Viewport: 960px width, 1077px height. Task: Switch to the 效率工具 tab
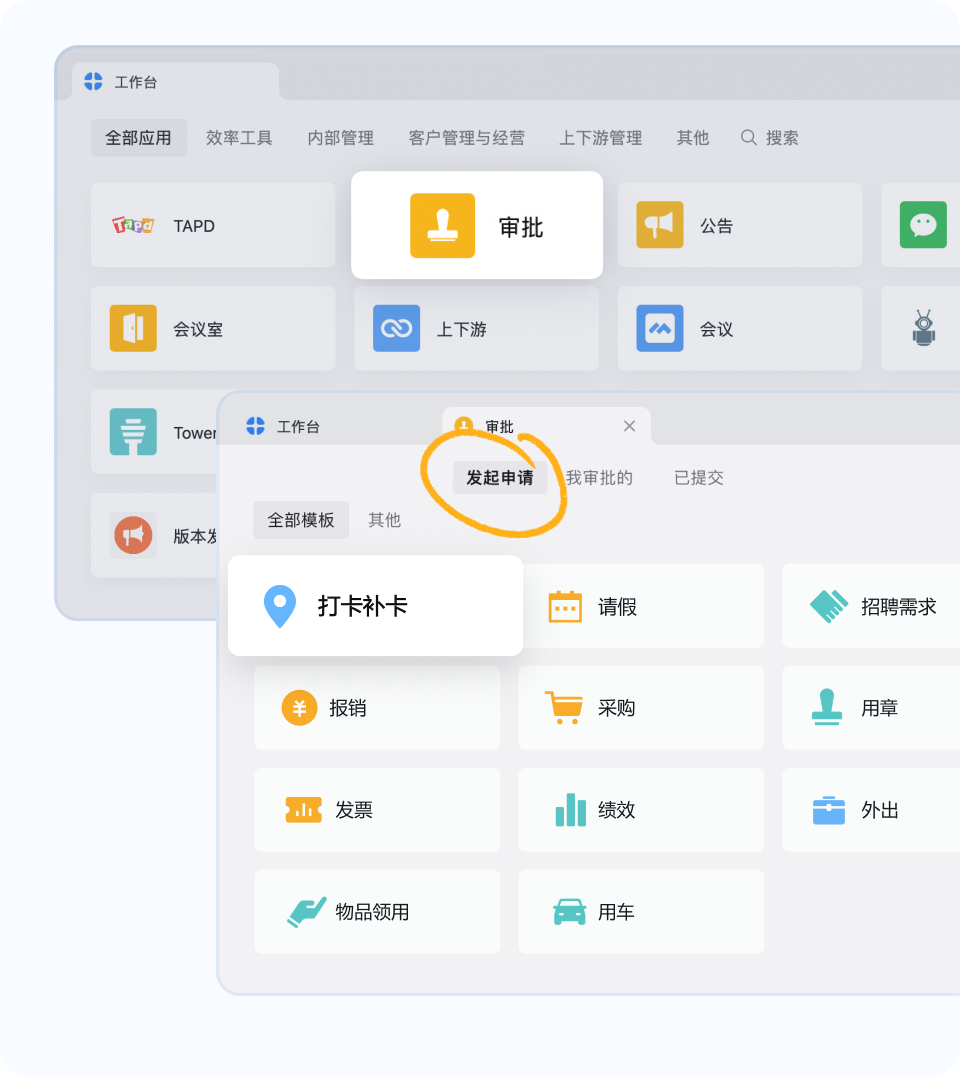[240, 138]
